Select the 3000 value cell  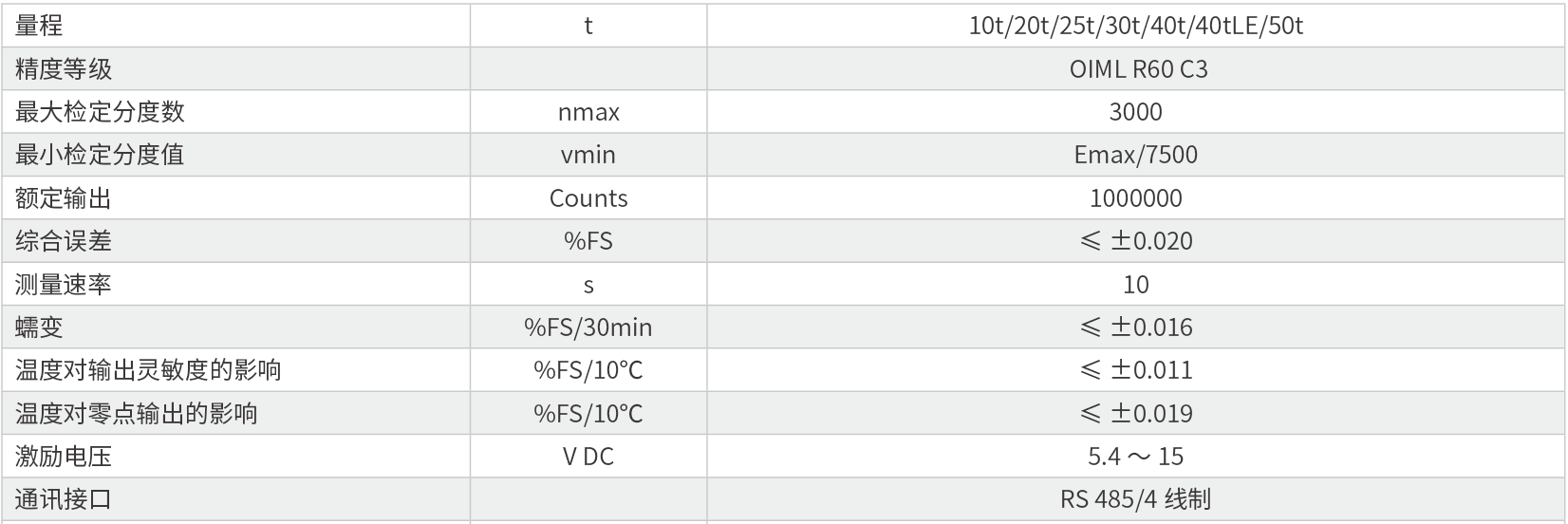1135,112
